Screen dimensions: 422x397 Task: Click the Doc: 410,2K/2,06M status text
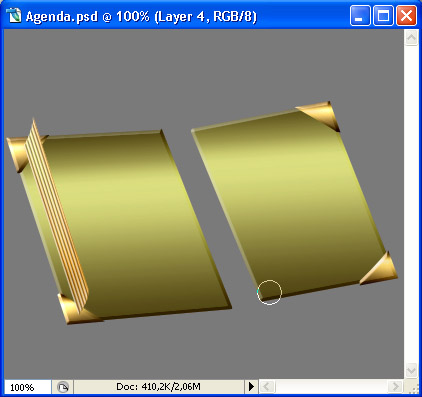[x=158, y=387]
